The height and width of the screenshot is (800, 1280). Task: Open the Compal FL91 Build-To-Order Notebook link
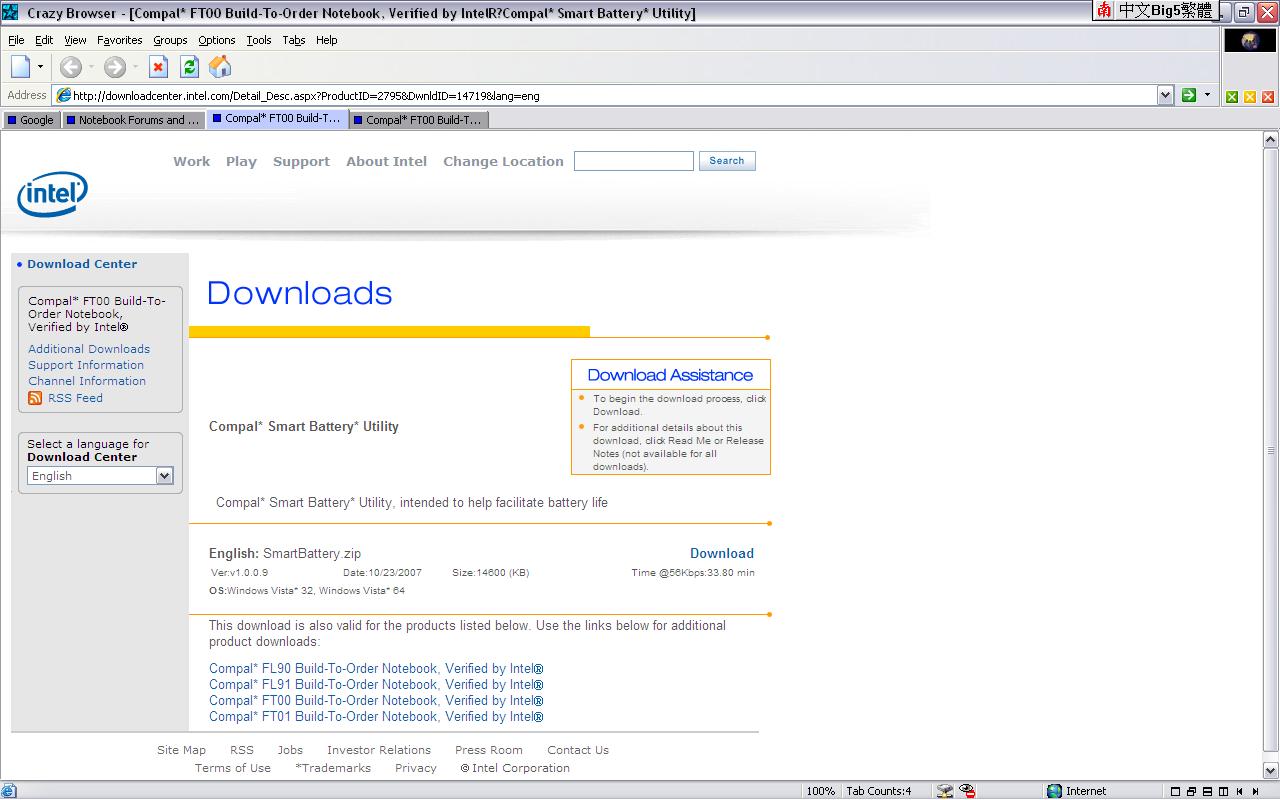click(376, 685)
